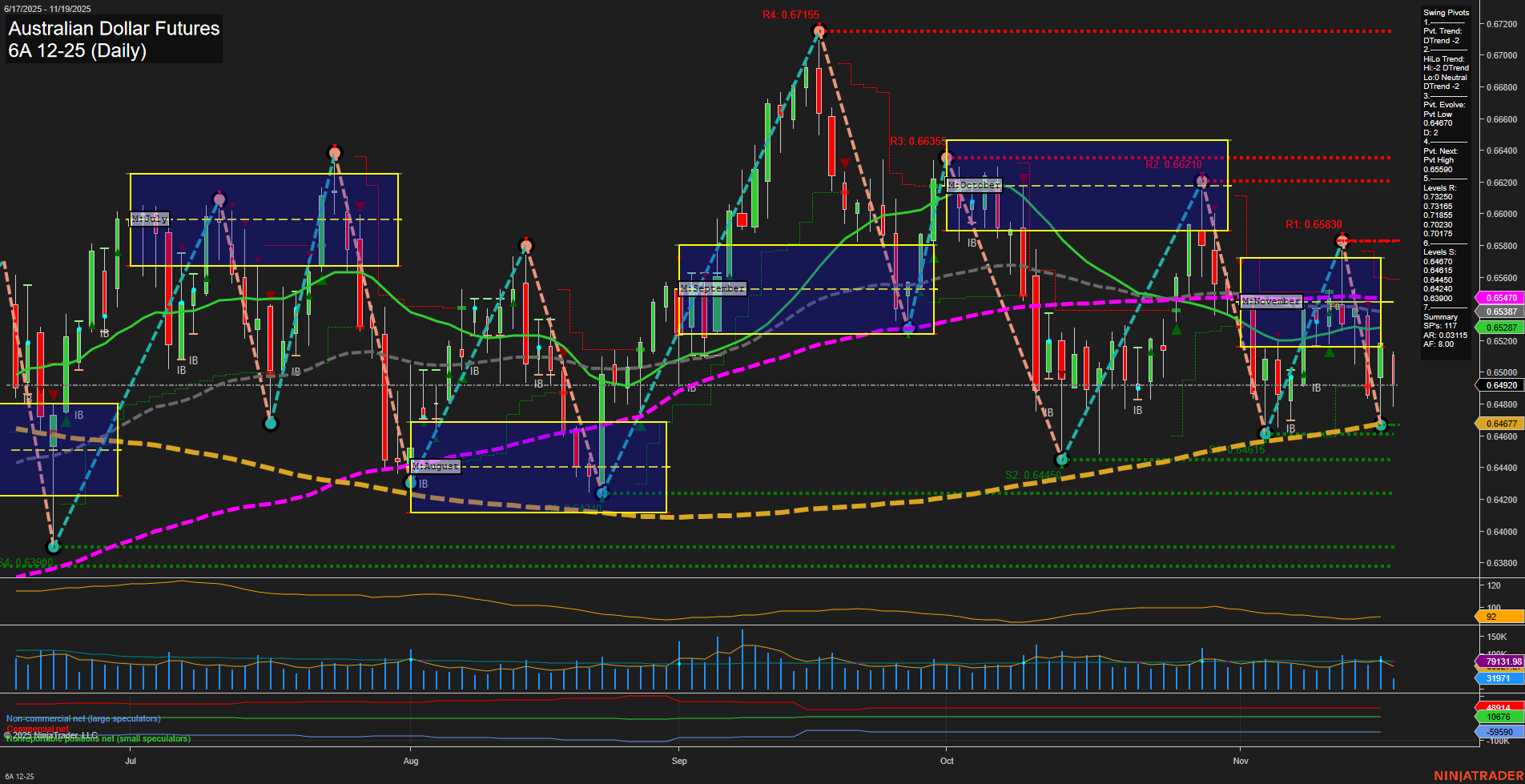Click the swing high marker at R4 0.67155
The width and height of the screenshot is (1525, 784).
818,31
